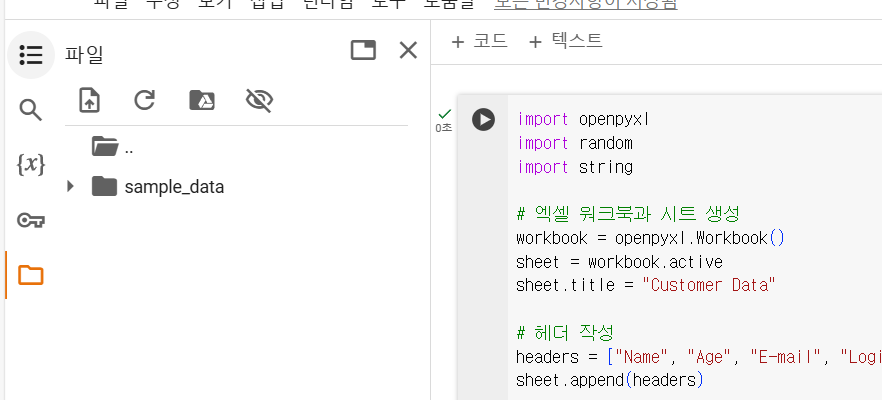Image resolution: width=882 pixels, height=400 pixels.
Task: Add a new text cell with + 텍스트
Action: pos(565,41)
